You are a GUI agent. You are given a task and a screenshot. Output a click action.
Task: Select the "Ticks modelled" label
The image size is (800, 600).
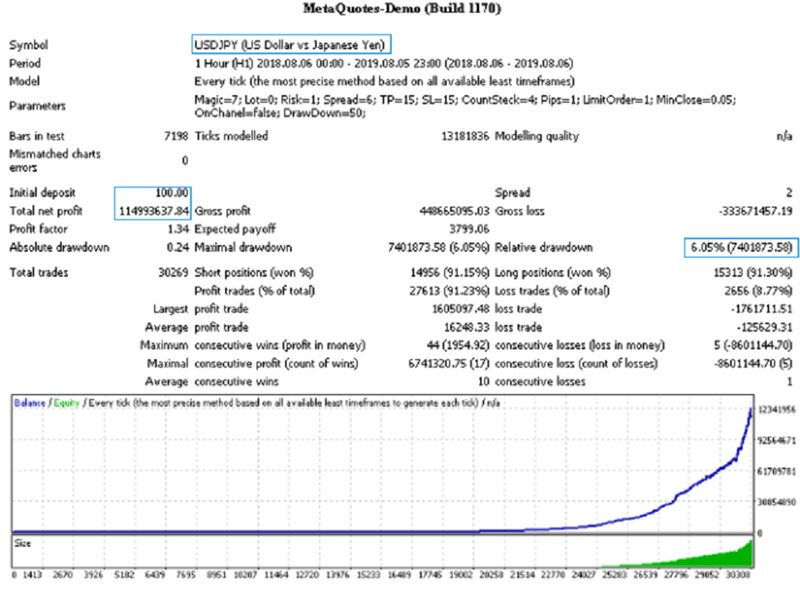231,136
